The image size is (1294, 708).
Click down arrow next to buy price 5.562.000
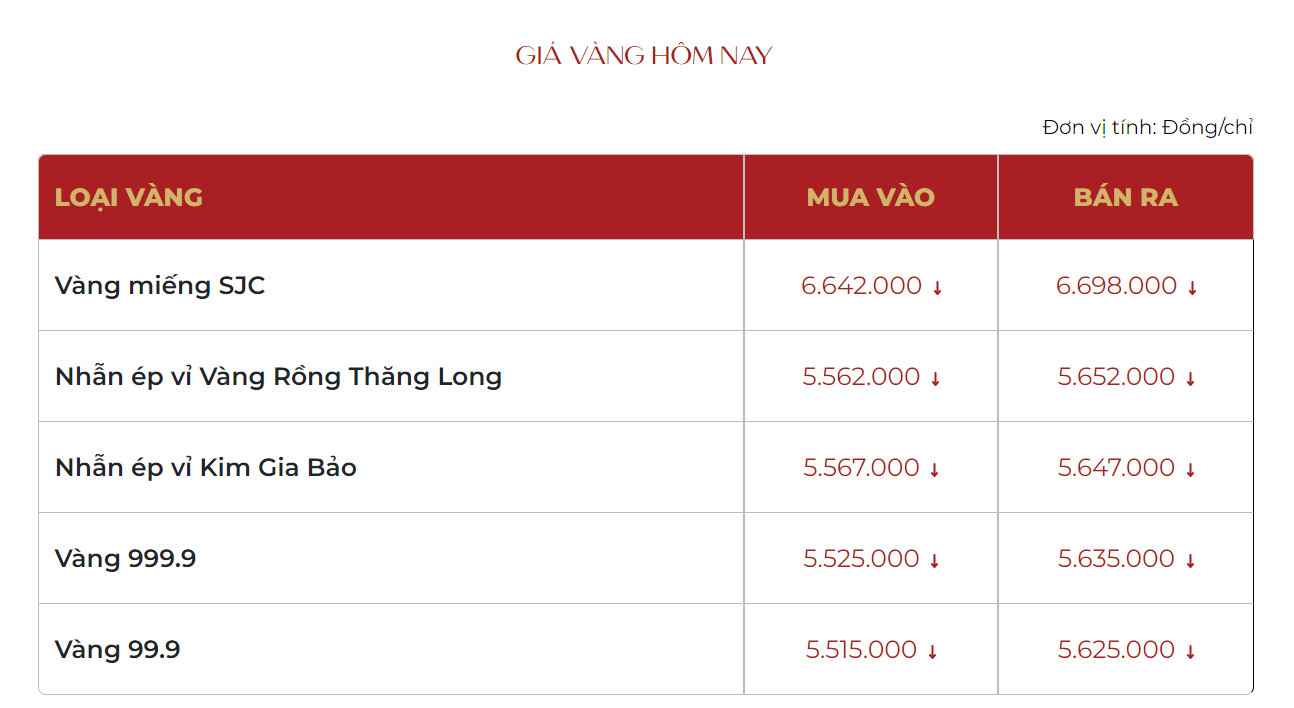[x=936, y=379]
